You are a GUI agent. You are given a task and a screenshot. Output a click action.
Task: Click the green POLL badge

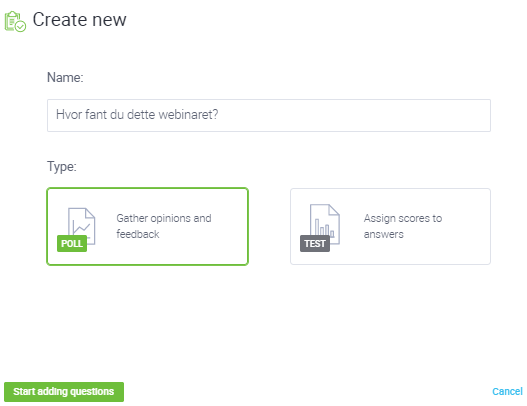[x=72, y=243]
